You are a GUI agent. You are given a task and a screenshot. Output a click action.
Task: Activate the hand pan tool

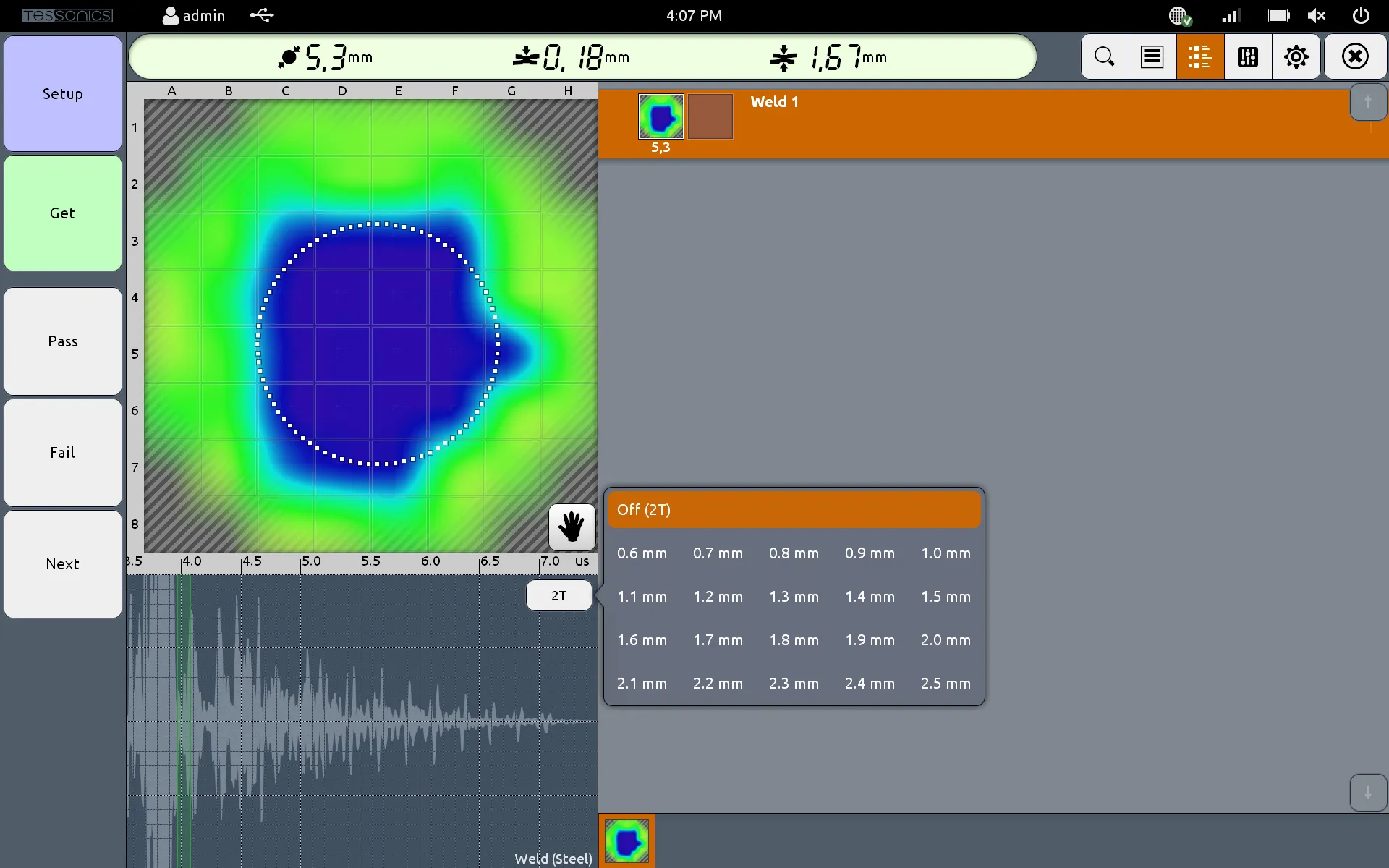[x=572, y=527]
